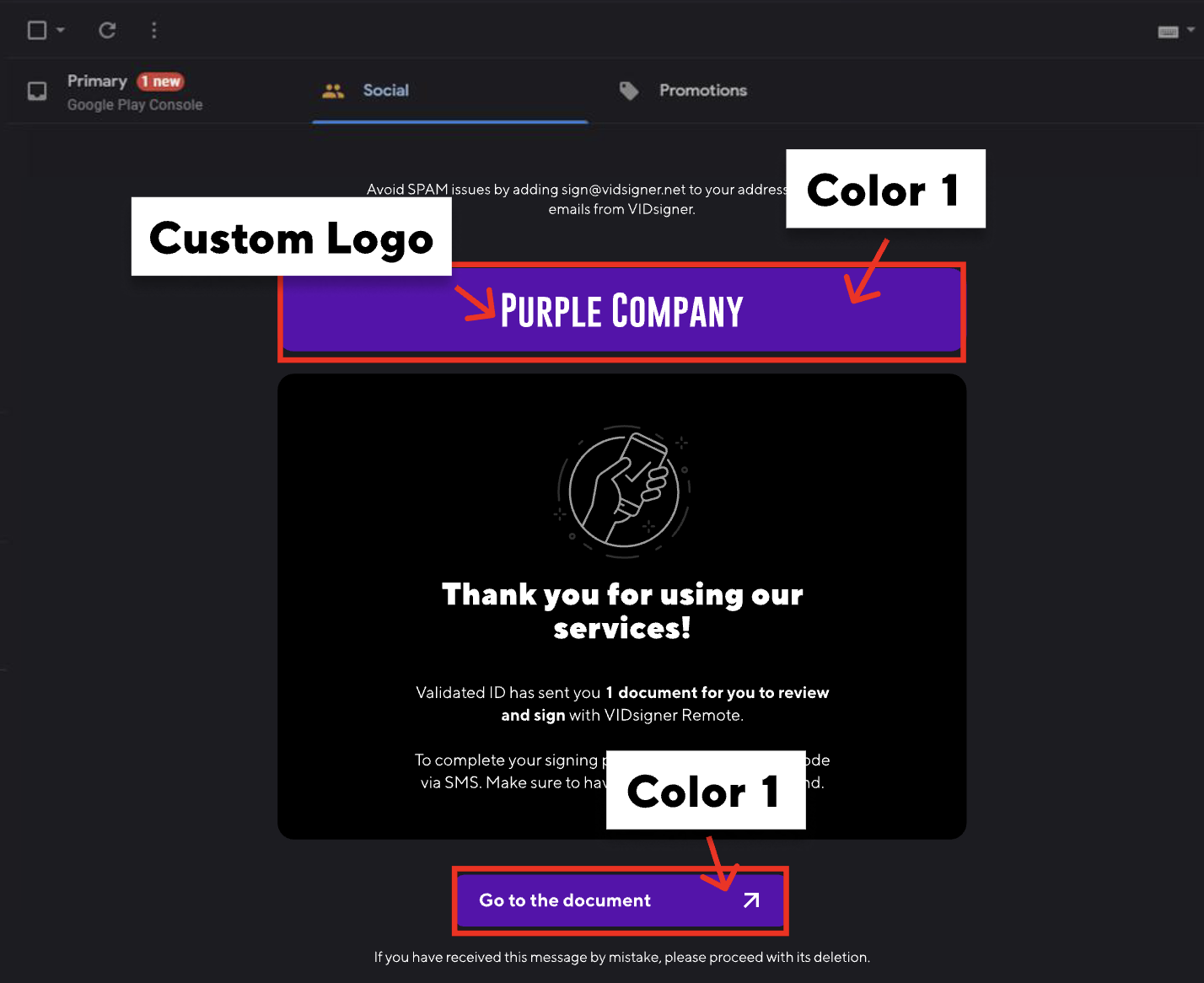Click the 1 new badge
The height and width of the screenshot is (983, 1204).
160,82
